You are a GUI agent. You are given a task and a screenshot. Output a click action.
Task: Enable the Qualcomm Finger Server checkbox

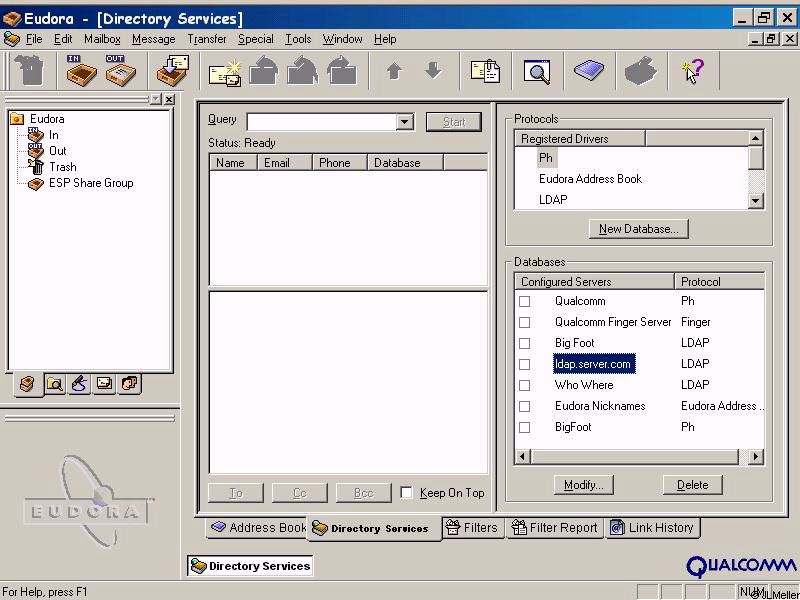coord(524,322)
